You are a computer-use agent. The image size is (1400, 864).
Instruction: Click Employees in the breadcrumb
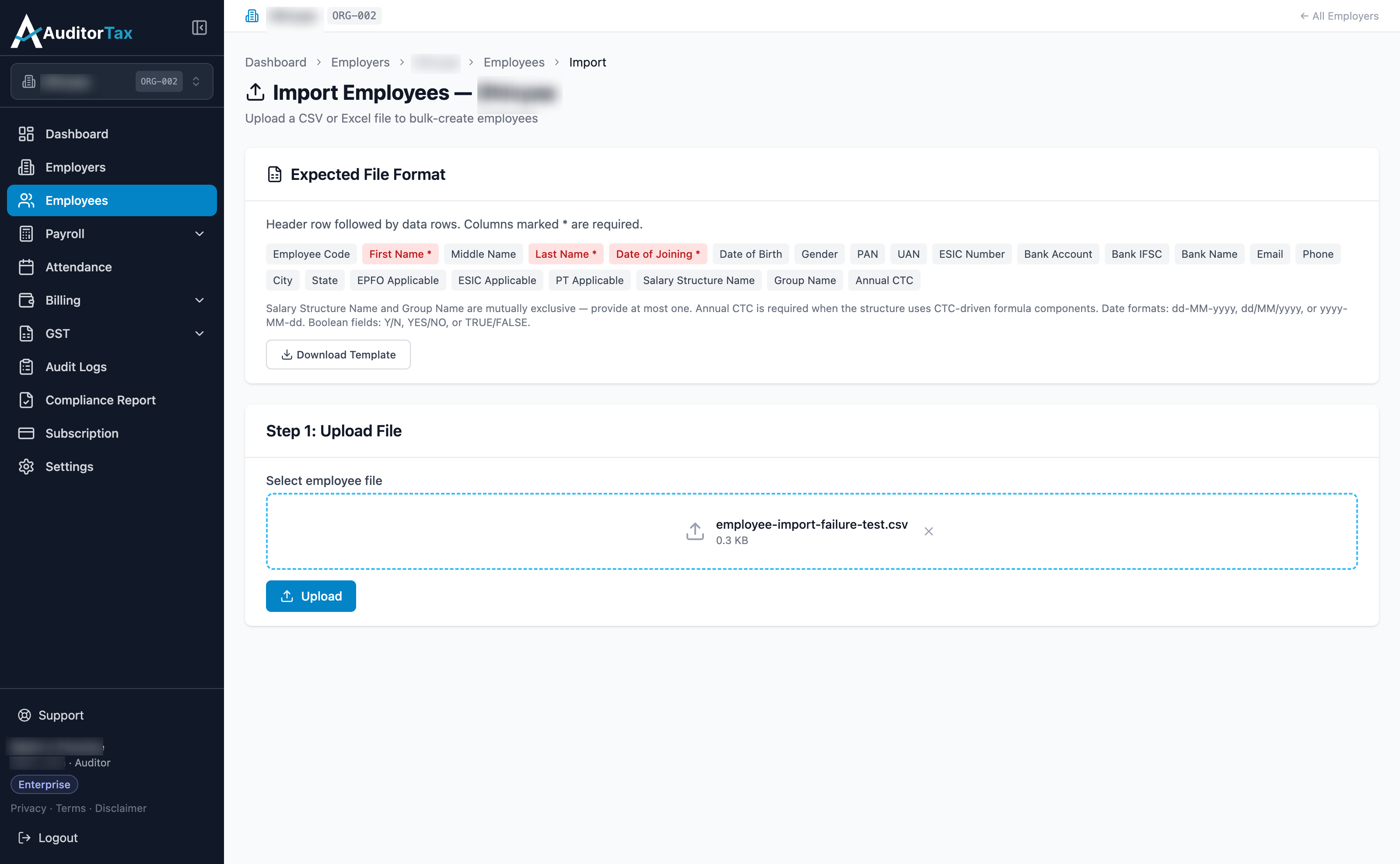coord(514,62)
